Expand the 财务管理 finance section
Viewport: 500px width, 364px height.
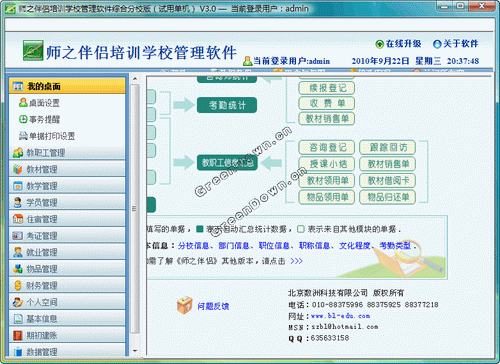(x=67, y=285)
